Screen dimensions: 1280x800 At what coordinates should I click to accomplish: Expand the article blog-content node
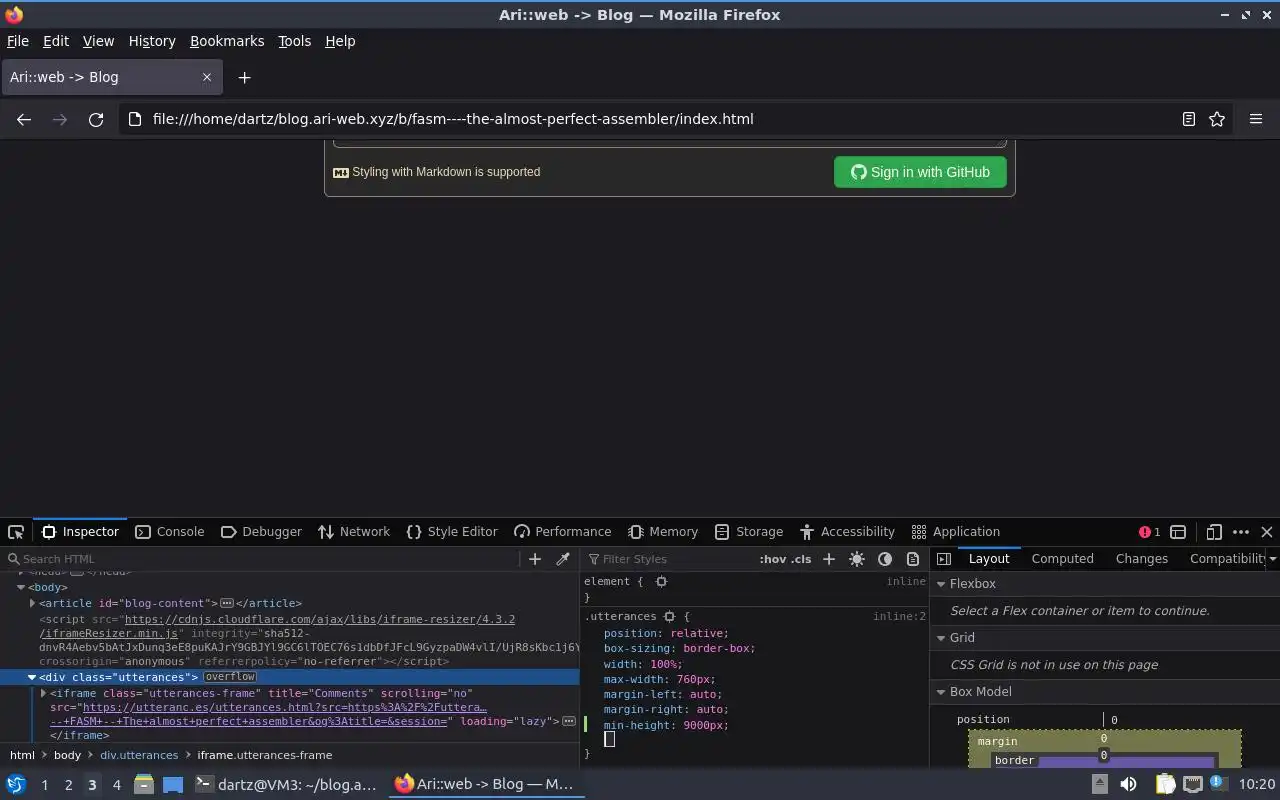click(33, 604)
